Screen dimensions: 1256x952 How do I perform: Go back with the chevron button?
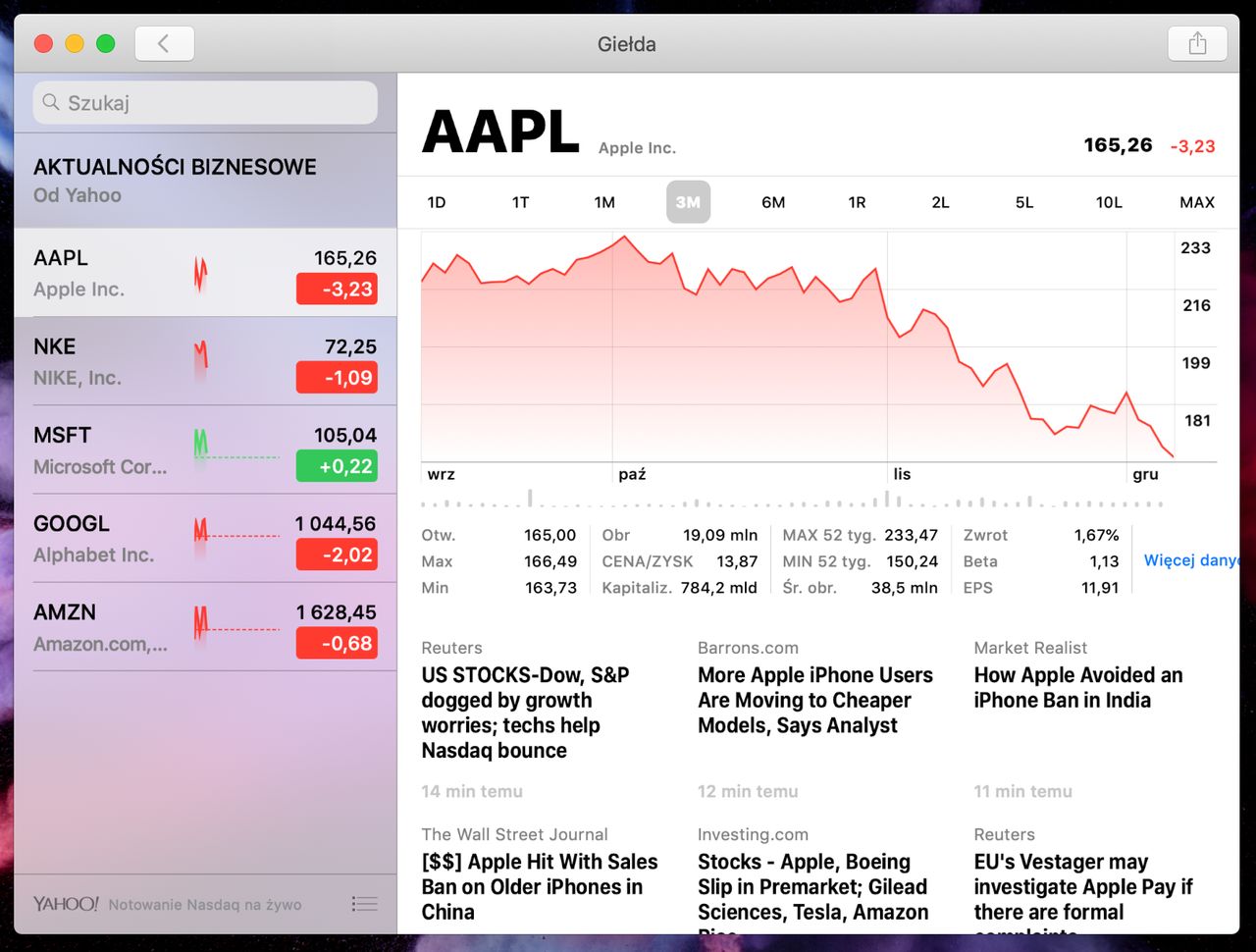click(x=164, y=43)
